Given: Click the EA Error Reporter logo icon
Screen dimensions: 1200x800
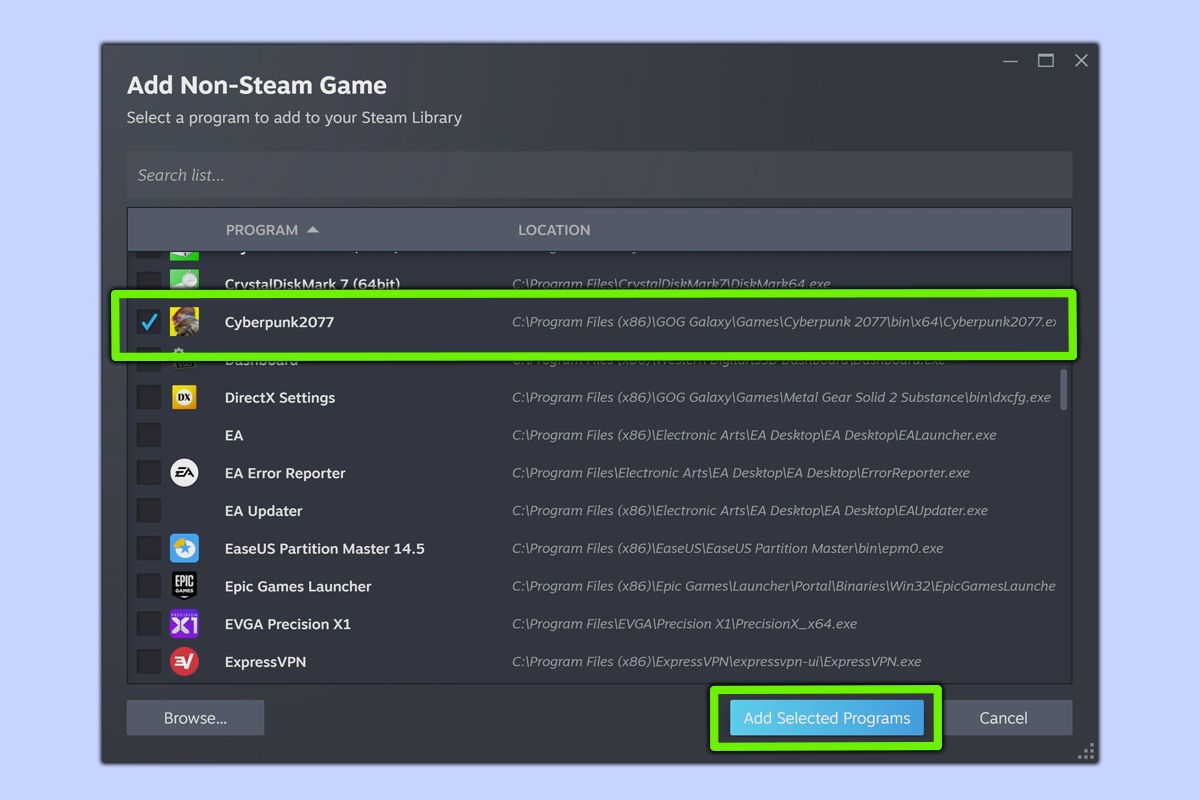Looking at the screenshot, I should point(186,473).
